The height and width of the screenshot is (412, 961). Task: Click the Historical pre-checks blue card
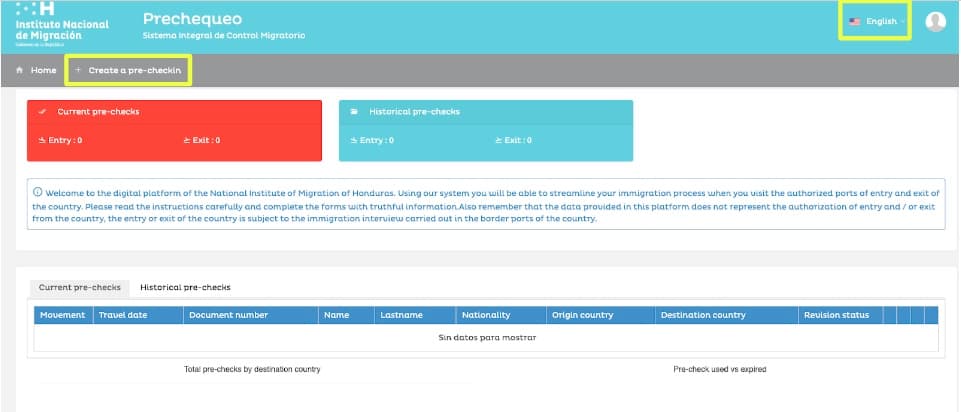[485, 130]
